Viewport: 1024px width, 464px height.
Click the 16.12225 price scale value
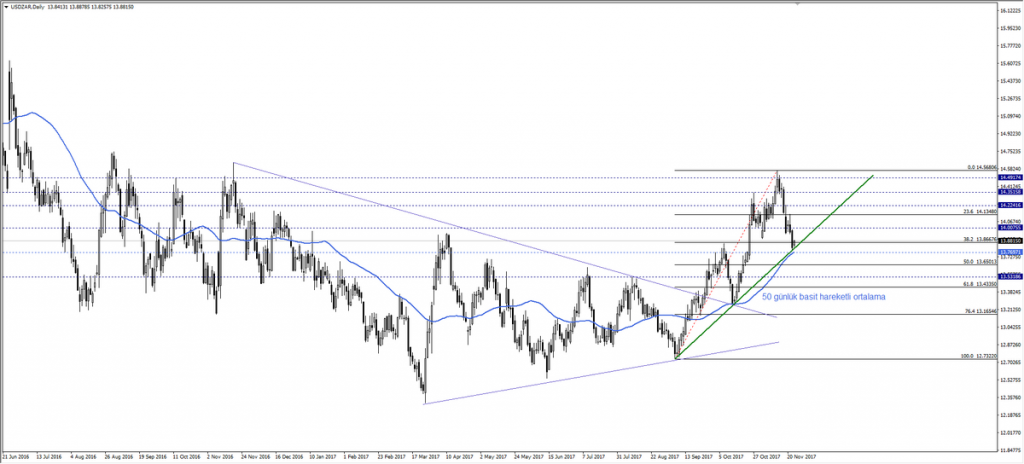[x=1010, y=11]
